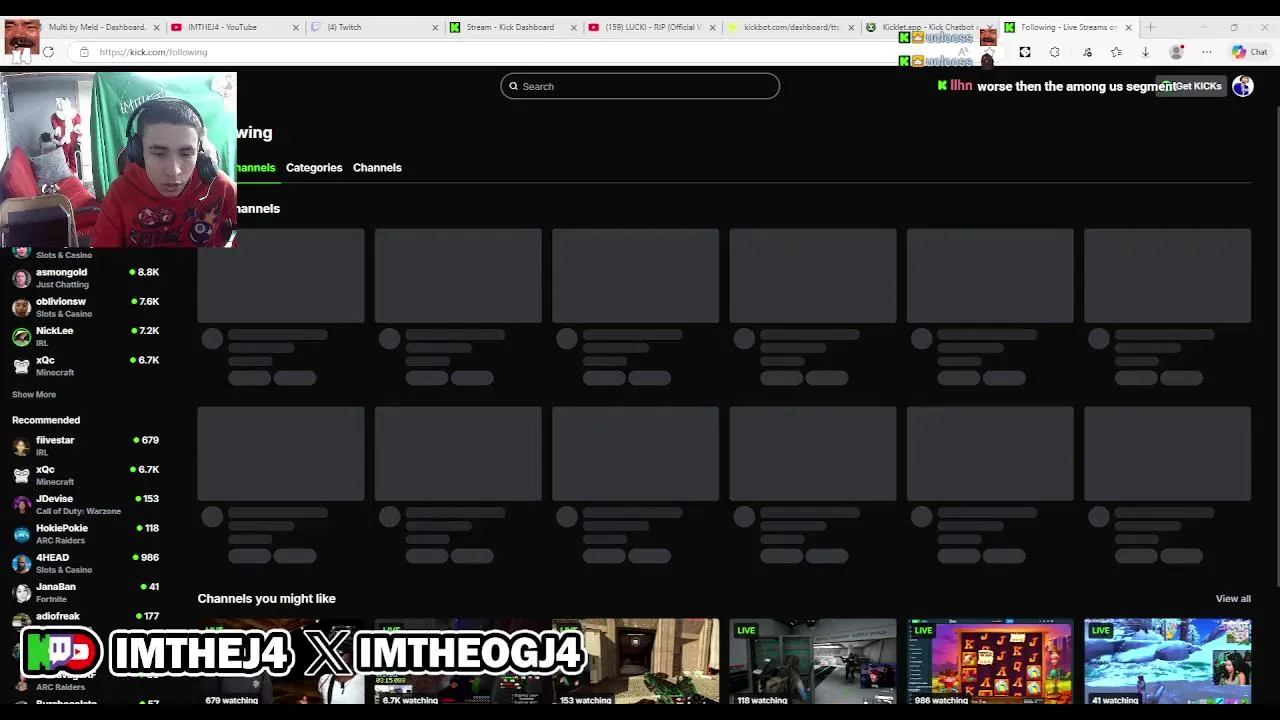
Task: Open the slots stream with 986 watching
Action: click(x=990, y=662)
